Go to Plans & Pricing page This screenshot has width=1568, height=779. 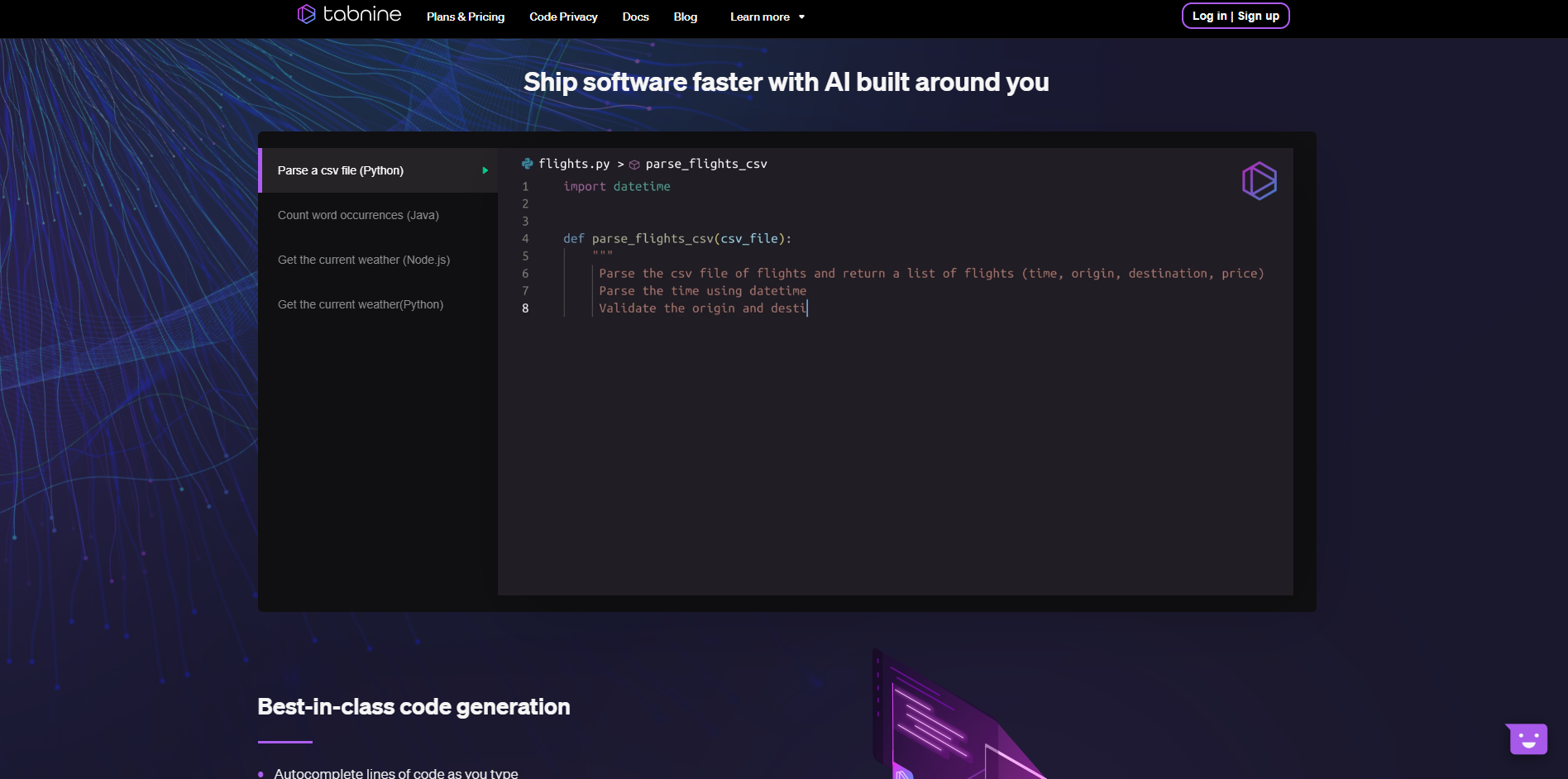(x=465, y=17)
